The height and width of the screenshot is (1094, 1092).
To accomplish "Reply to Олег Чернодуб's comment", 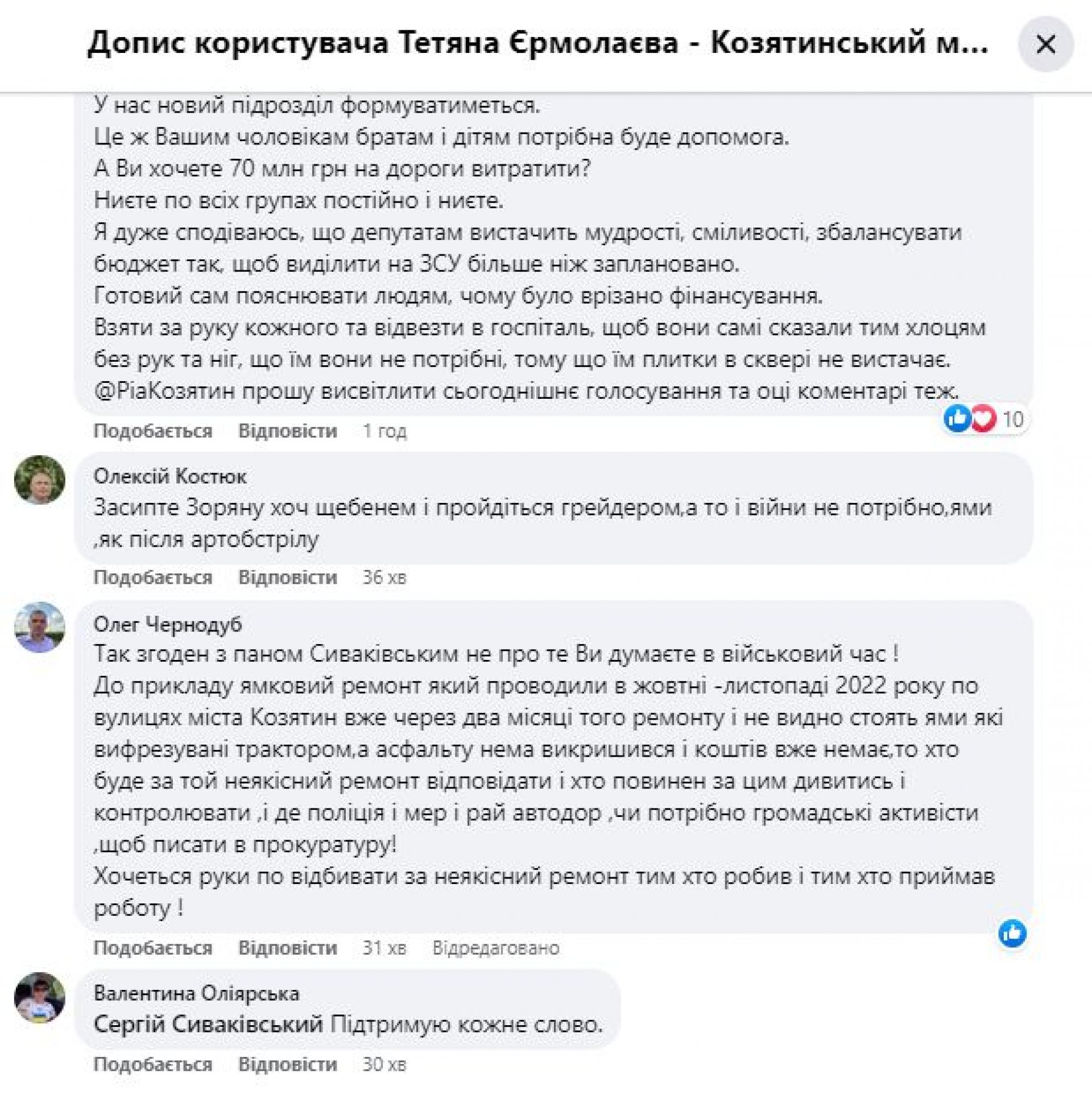I will tap(287, 948).
